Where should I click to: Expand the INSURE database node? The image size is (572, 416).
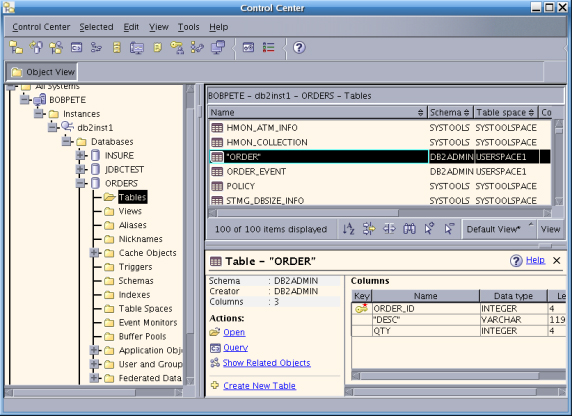81,155
